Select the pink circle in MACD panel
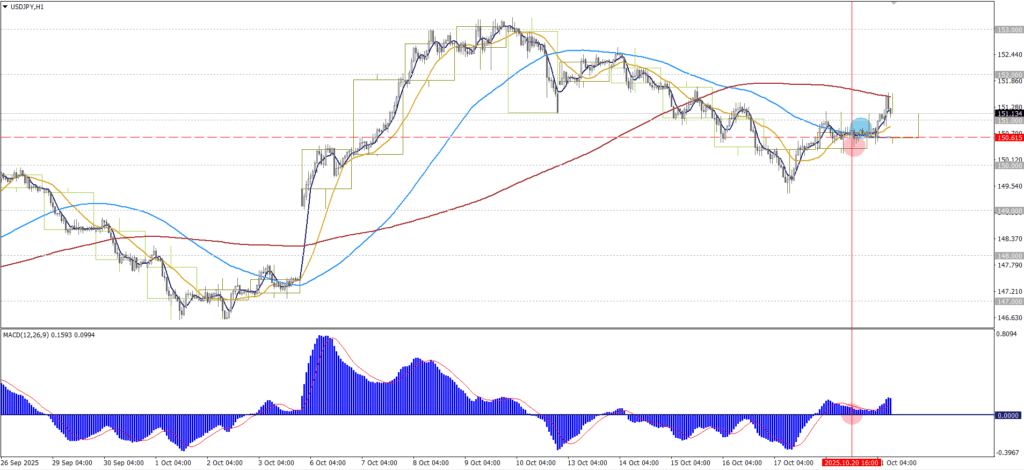The image size is (1024, 470). coord(851,413)
